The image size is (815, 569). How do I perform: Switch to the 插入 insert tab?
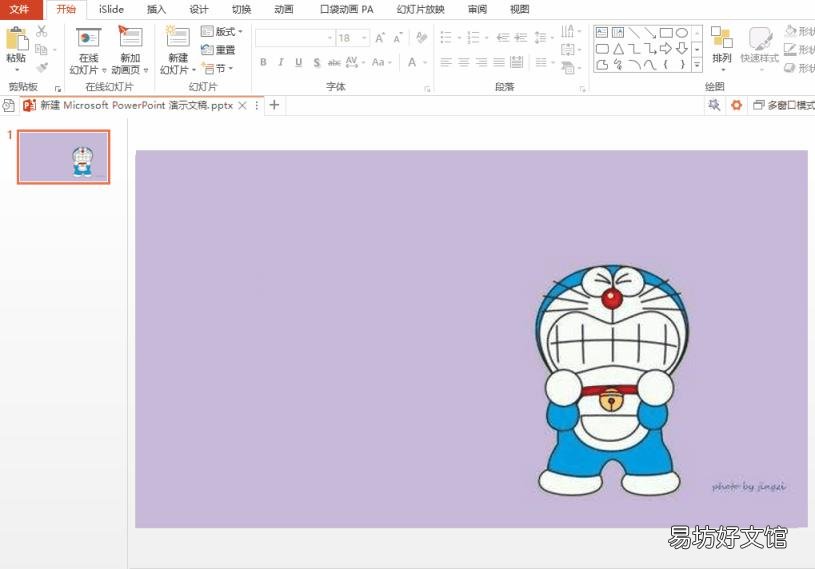(156, 9)
